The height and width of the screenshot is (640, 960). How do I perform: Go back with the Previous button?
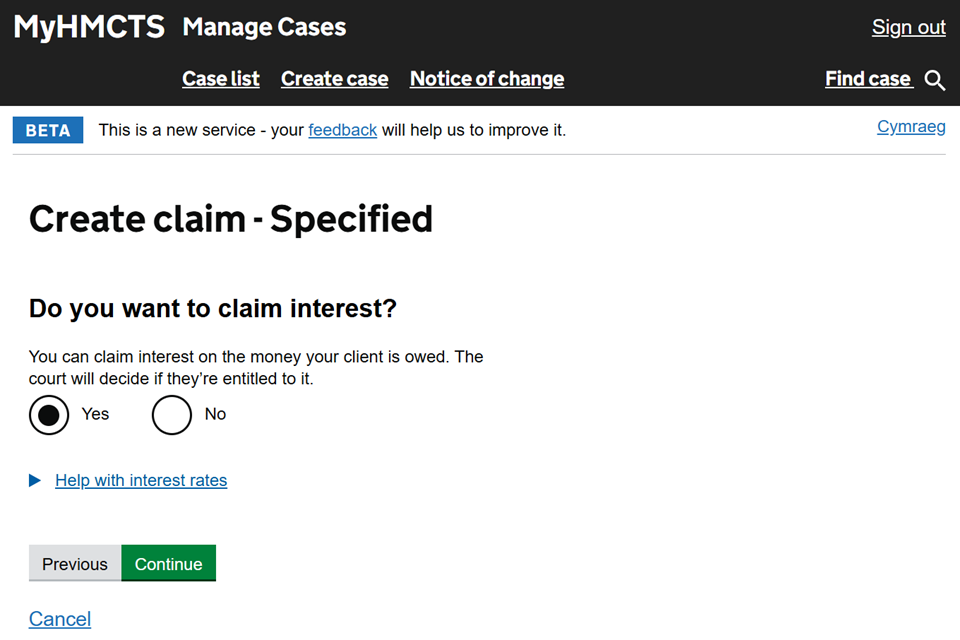pos(75,564)
